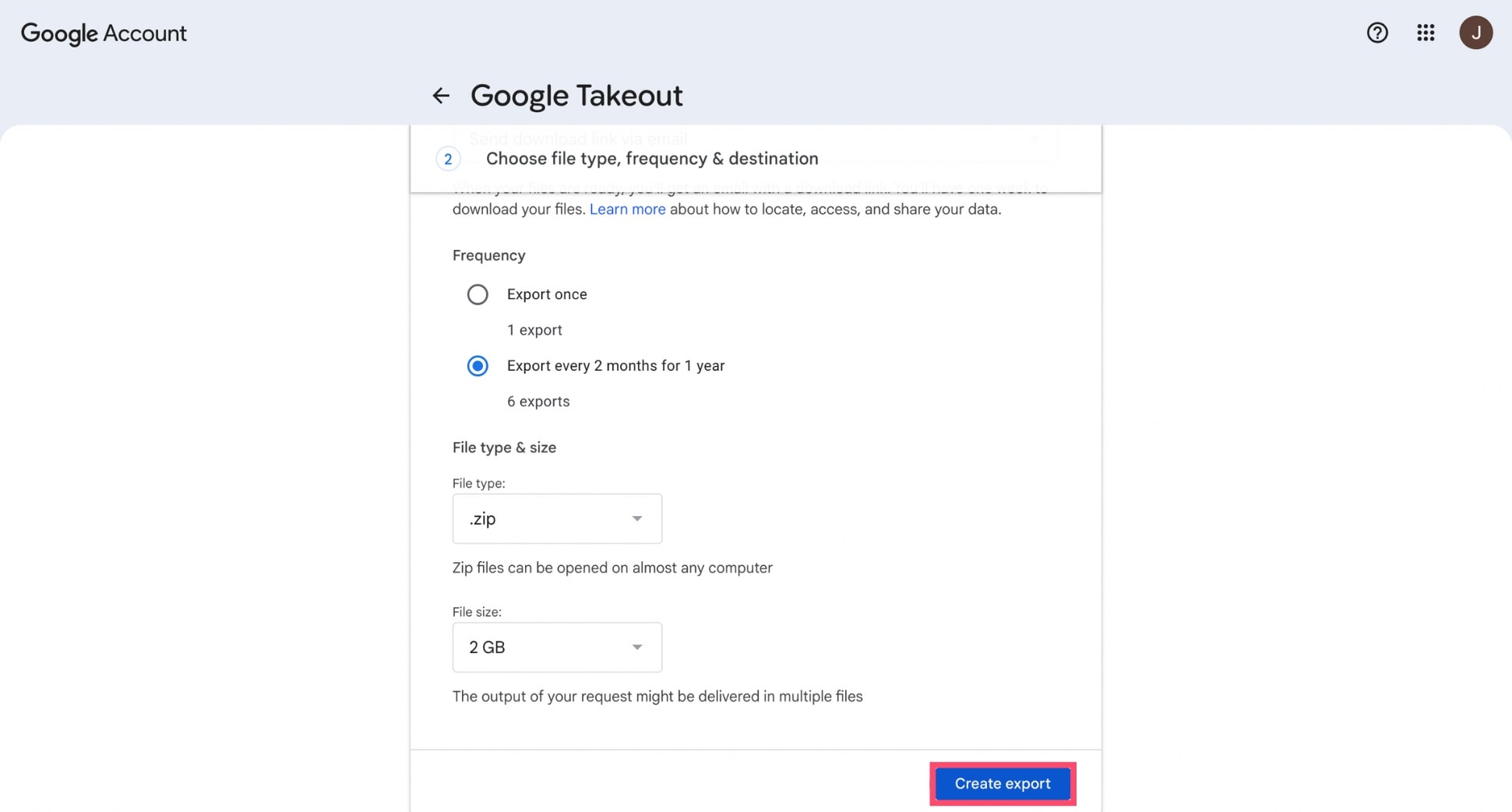Open the 2 GB file size selector
This screenshot has width=1512, height=812.
[556, 647]
